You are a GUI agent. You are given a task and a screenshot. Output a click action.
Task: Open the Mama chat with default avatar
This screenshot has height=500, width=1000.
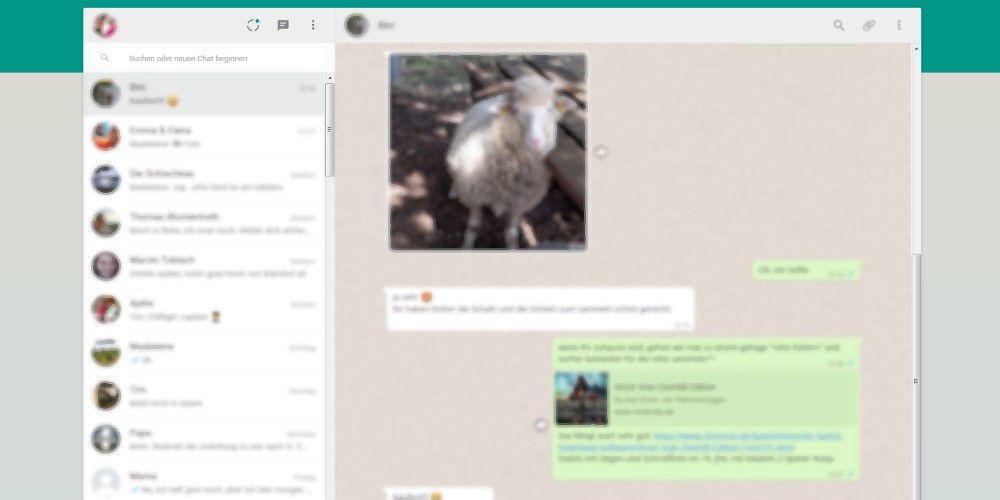pos(203,482)
